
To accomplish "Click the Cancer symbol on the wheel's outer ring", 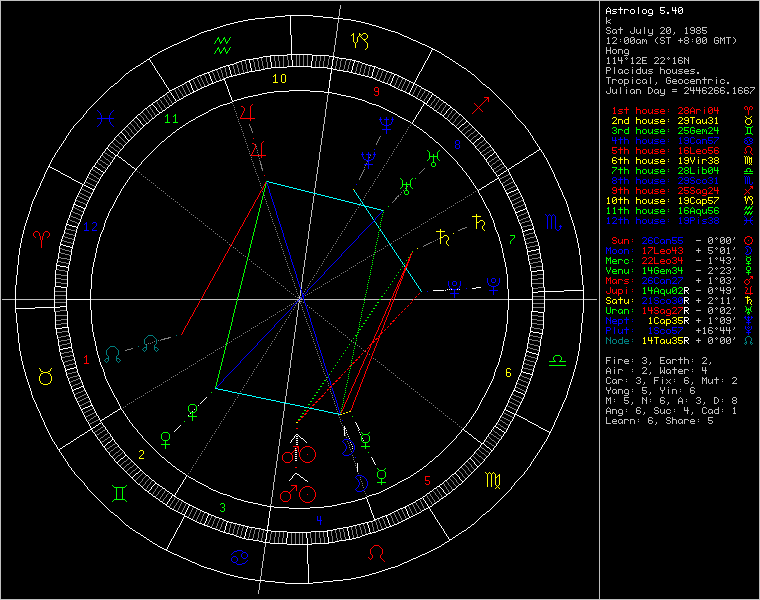I will point(239,556).
